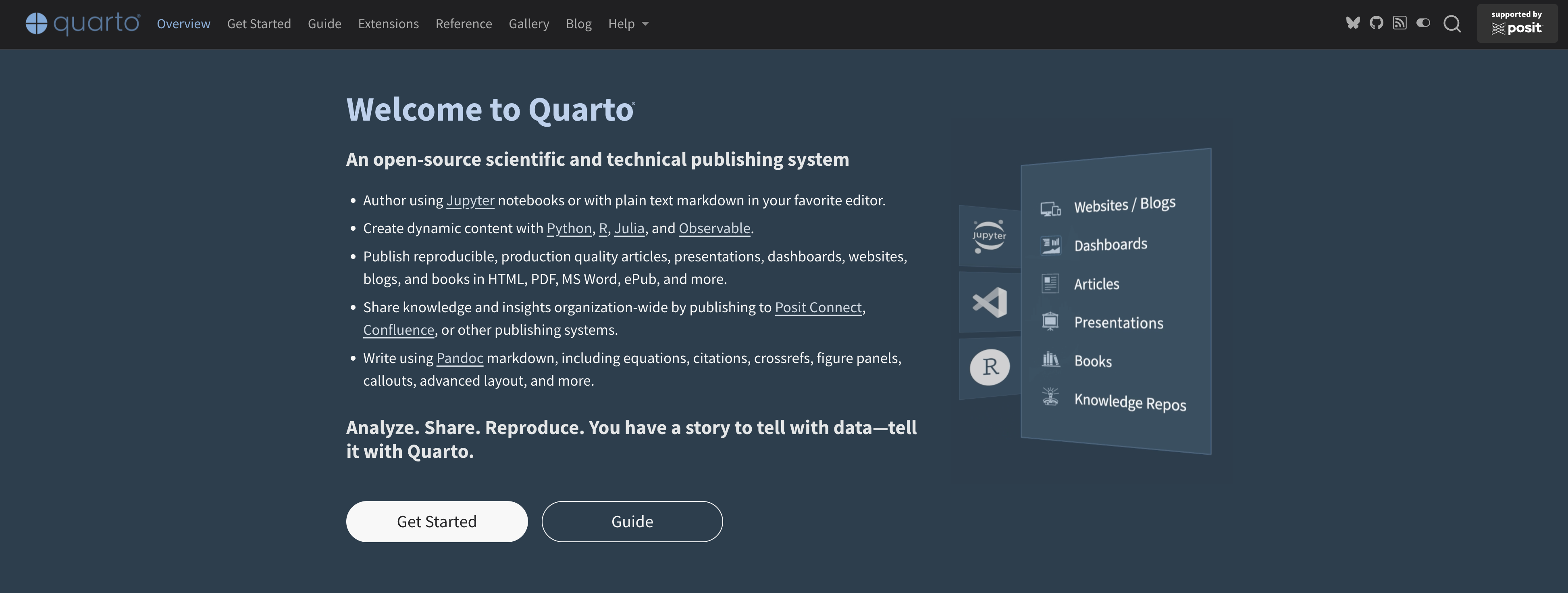Click the R logo tile
This screenshot has height=593, width=1568.
(x=990, y=367)
